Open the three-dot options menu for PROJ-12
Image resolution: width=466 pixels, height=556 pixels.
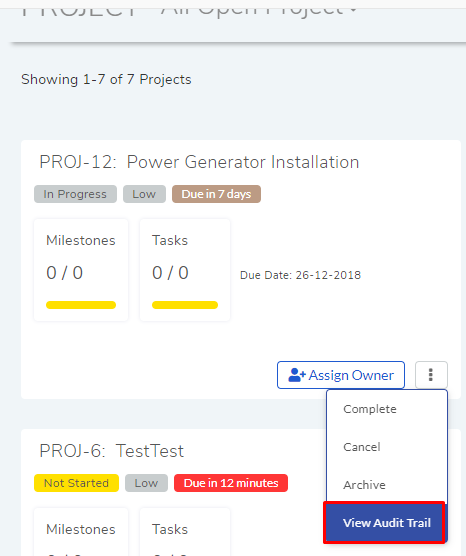431,375
